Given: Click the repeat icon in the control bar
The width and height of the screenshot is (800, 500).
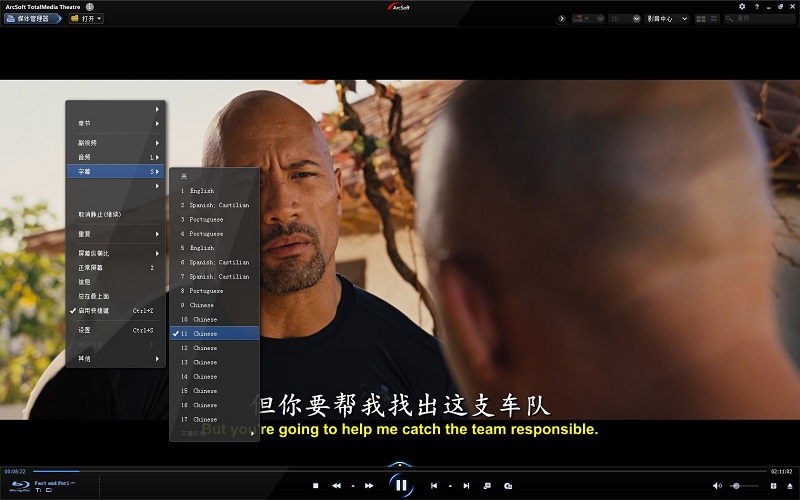Looking at the screenshot, I should (x=508, y=486).
